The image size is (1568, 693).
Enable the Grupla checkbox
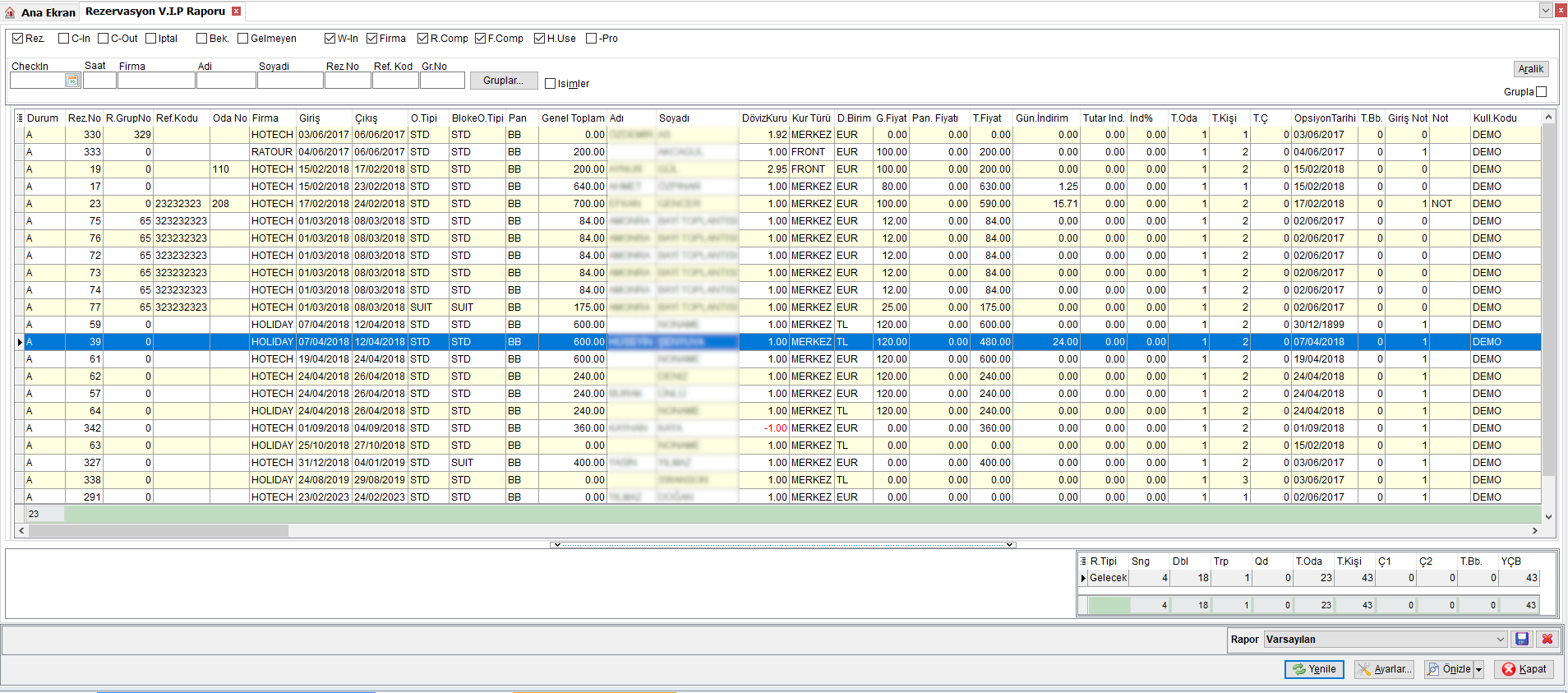[x=1542, y=92]
